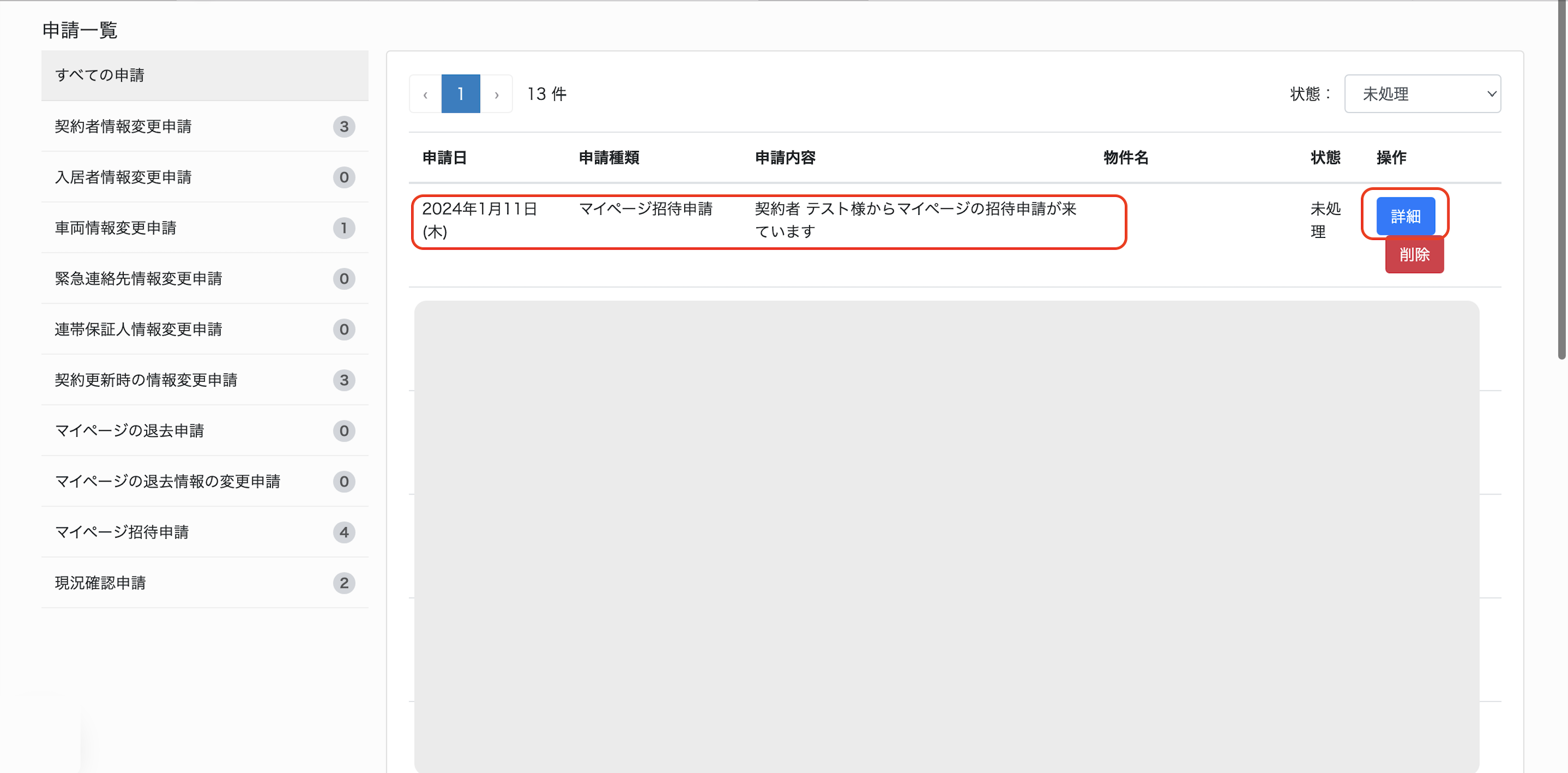Select page 1 in pagination
The width and height of the screenshot is (1568, 773).
pyautogui.click(x=461, y=94)
